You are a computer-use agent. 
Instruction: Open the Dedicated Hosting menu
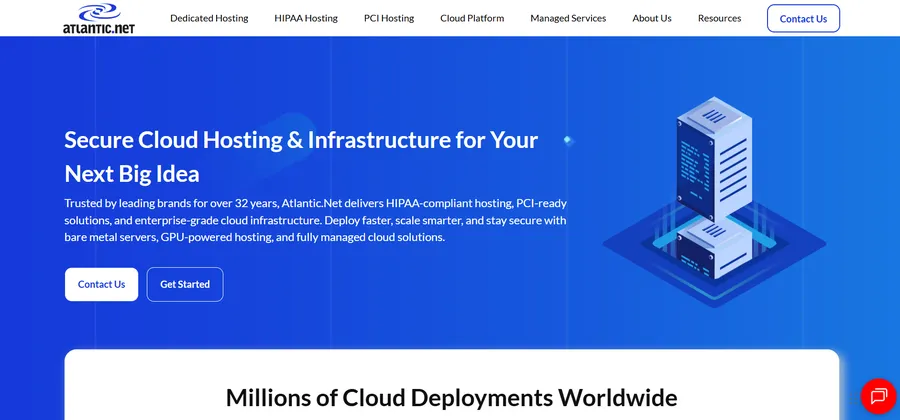[209, 18]
